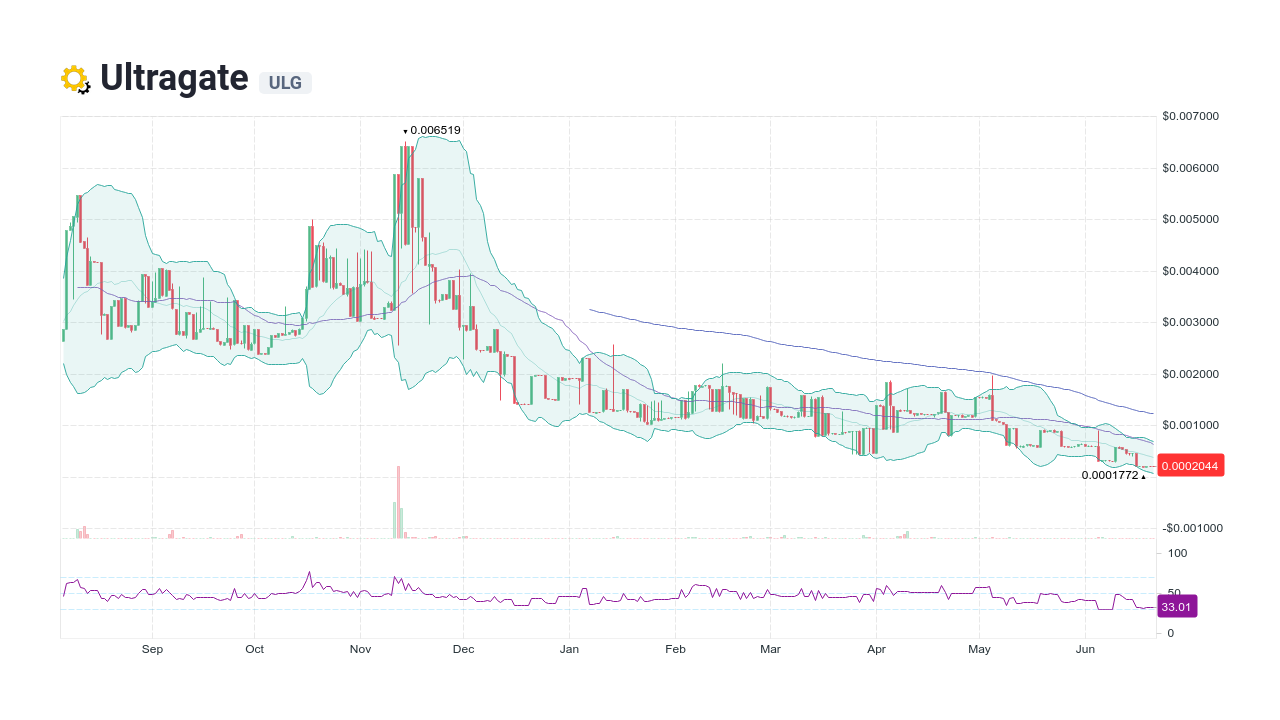This screenshot has width=1280, height=720.
Task: Click the 100 mark on the RSI scale
Action: (1178, 553)
